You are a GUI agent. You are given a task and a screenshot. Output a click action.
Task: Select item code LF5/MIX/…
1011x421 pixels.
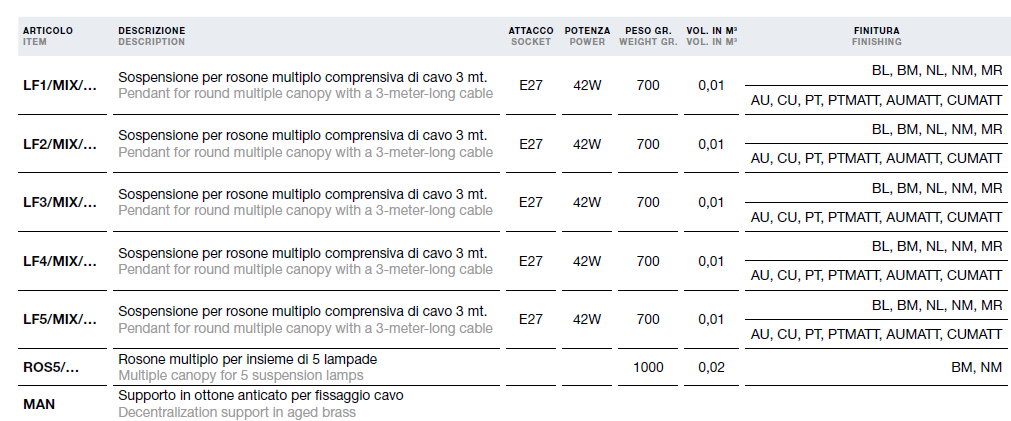click(60, 320)
